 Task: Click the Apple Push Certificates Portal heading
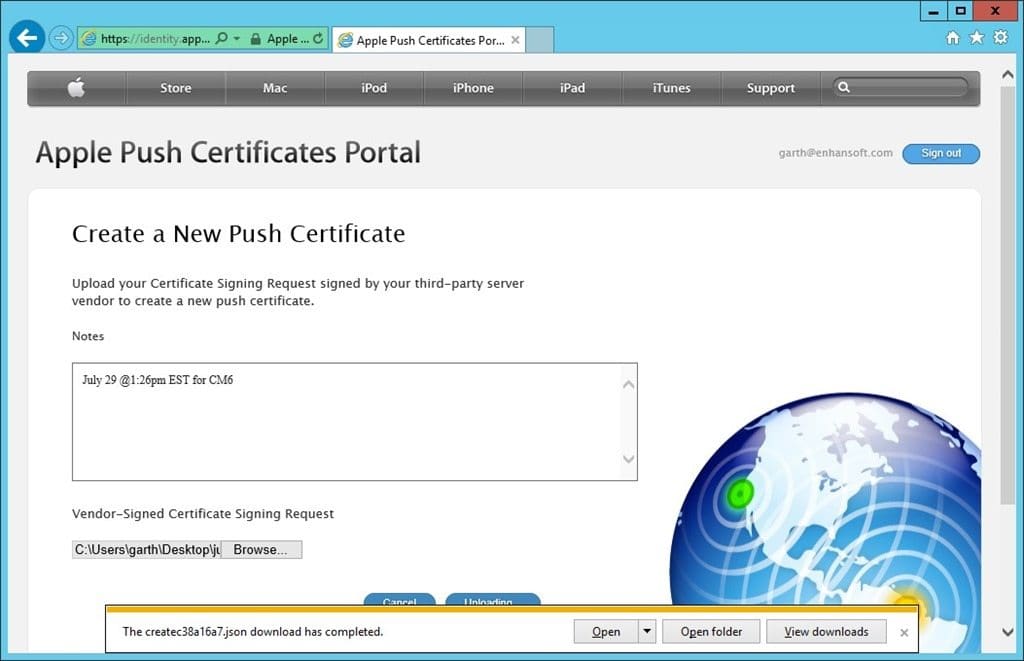coord(228,153)
